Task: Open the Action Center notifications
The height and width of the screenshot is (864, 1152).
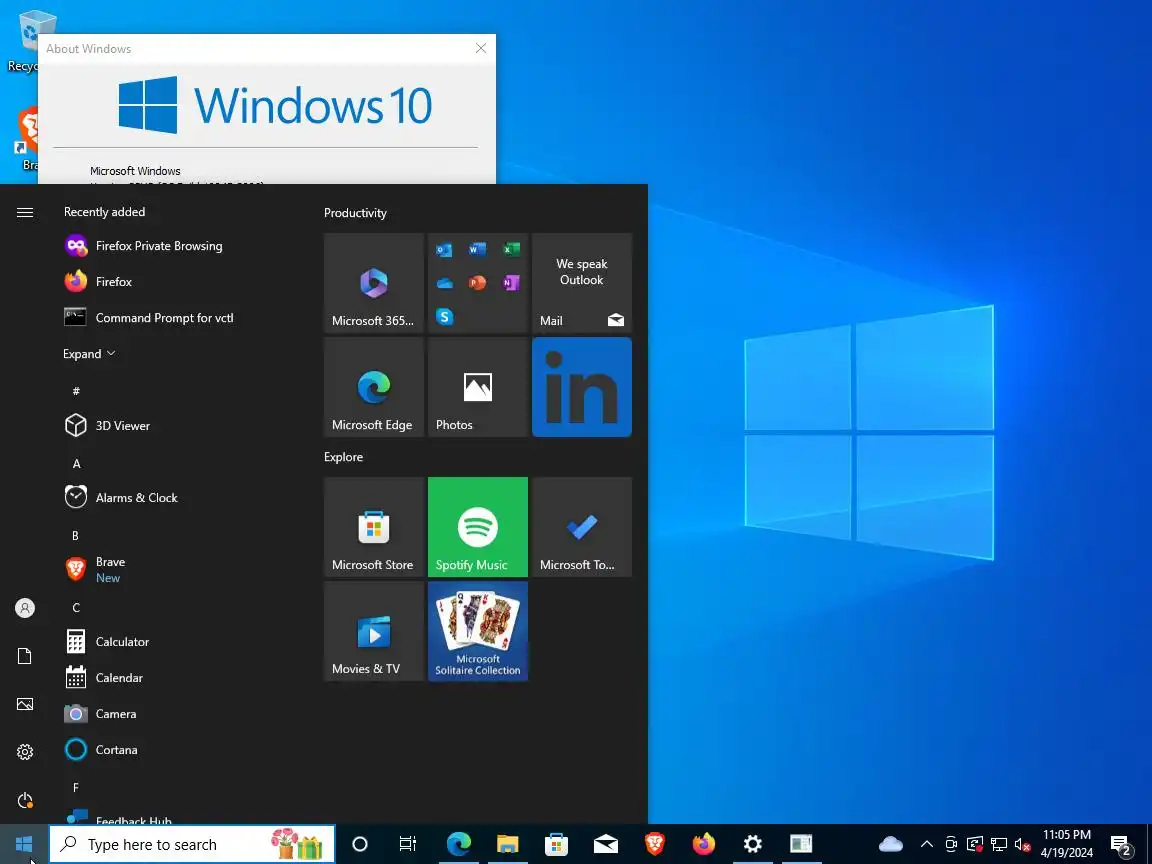Action: click(x=1121, y=844)
